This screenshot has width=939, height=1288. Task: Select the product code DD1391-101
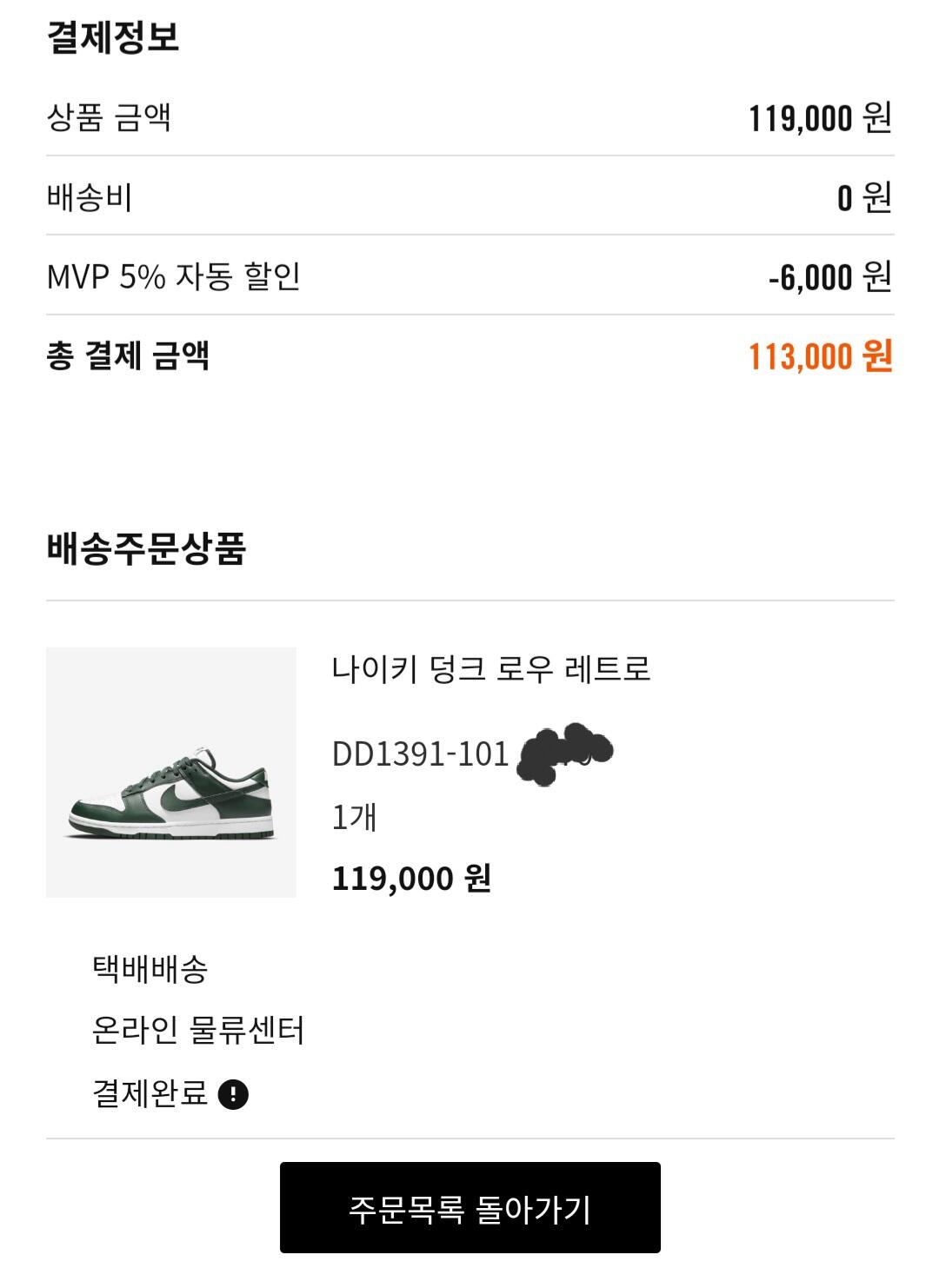[420, 754]
